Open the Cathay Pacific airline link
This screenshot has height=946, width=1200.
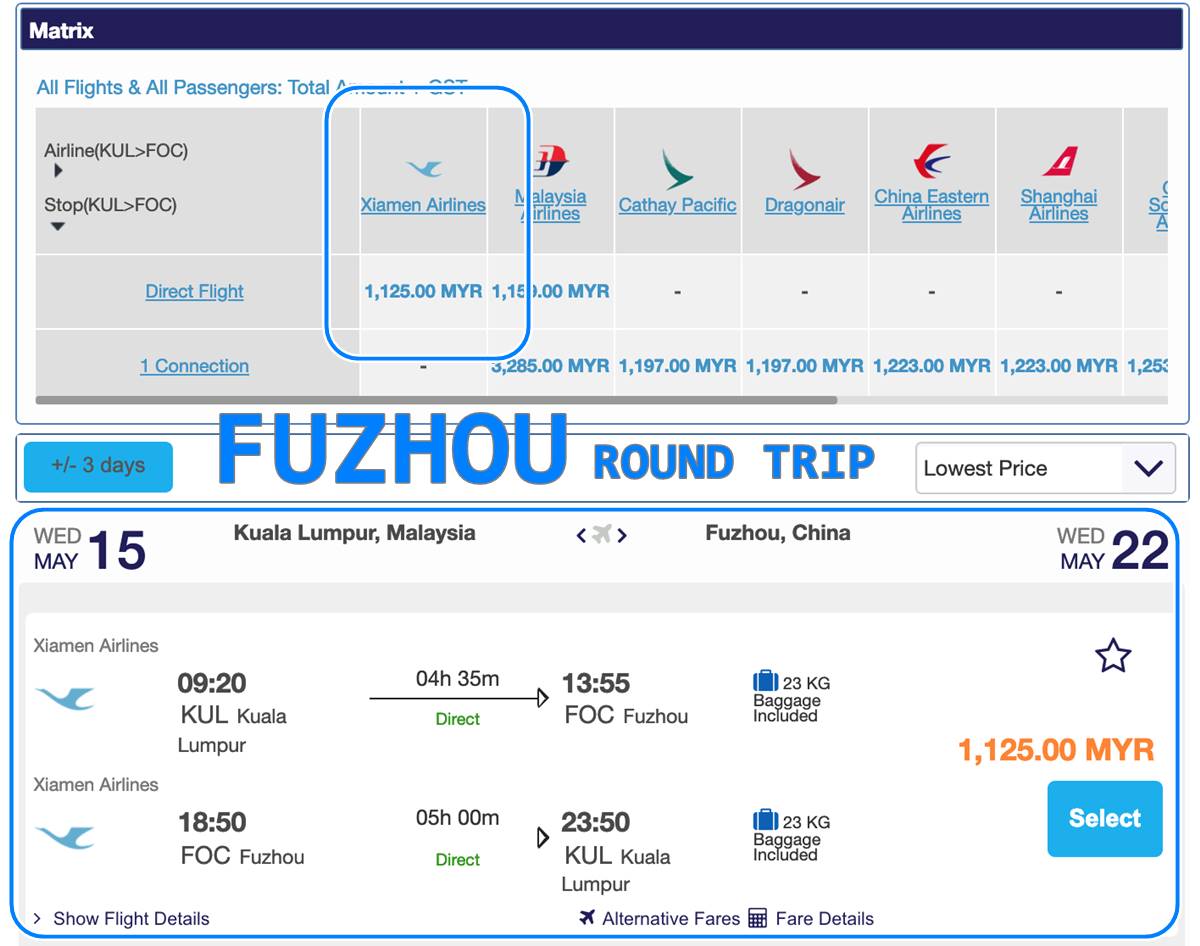(x=677, y=205)
